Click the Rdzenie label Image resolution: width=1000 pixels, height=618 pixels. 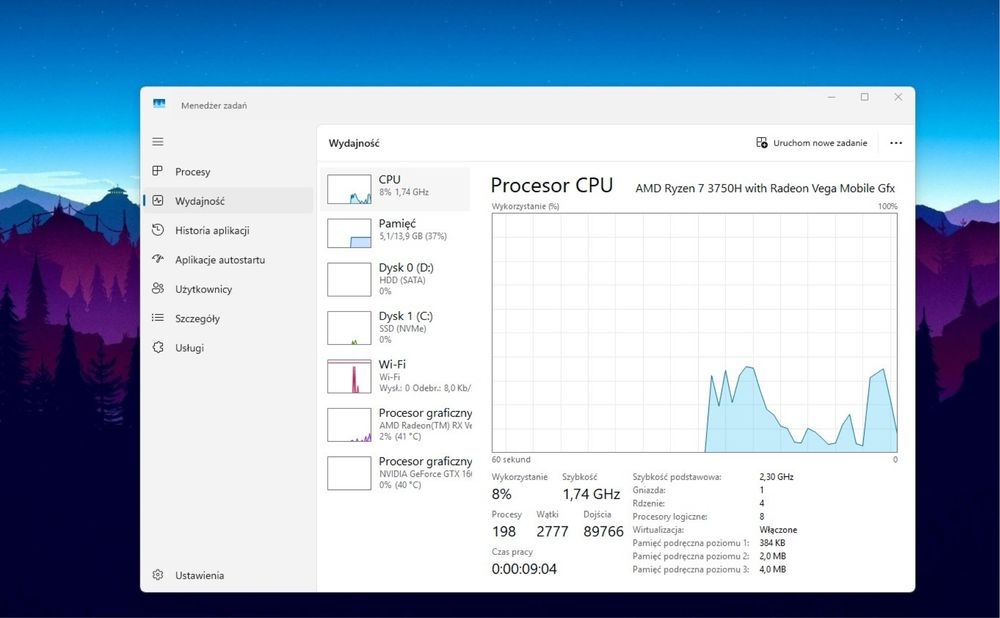coord(648,503)
